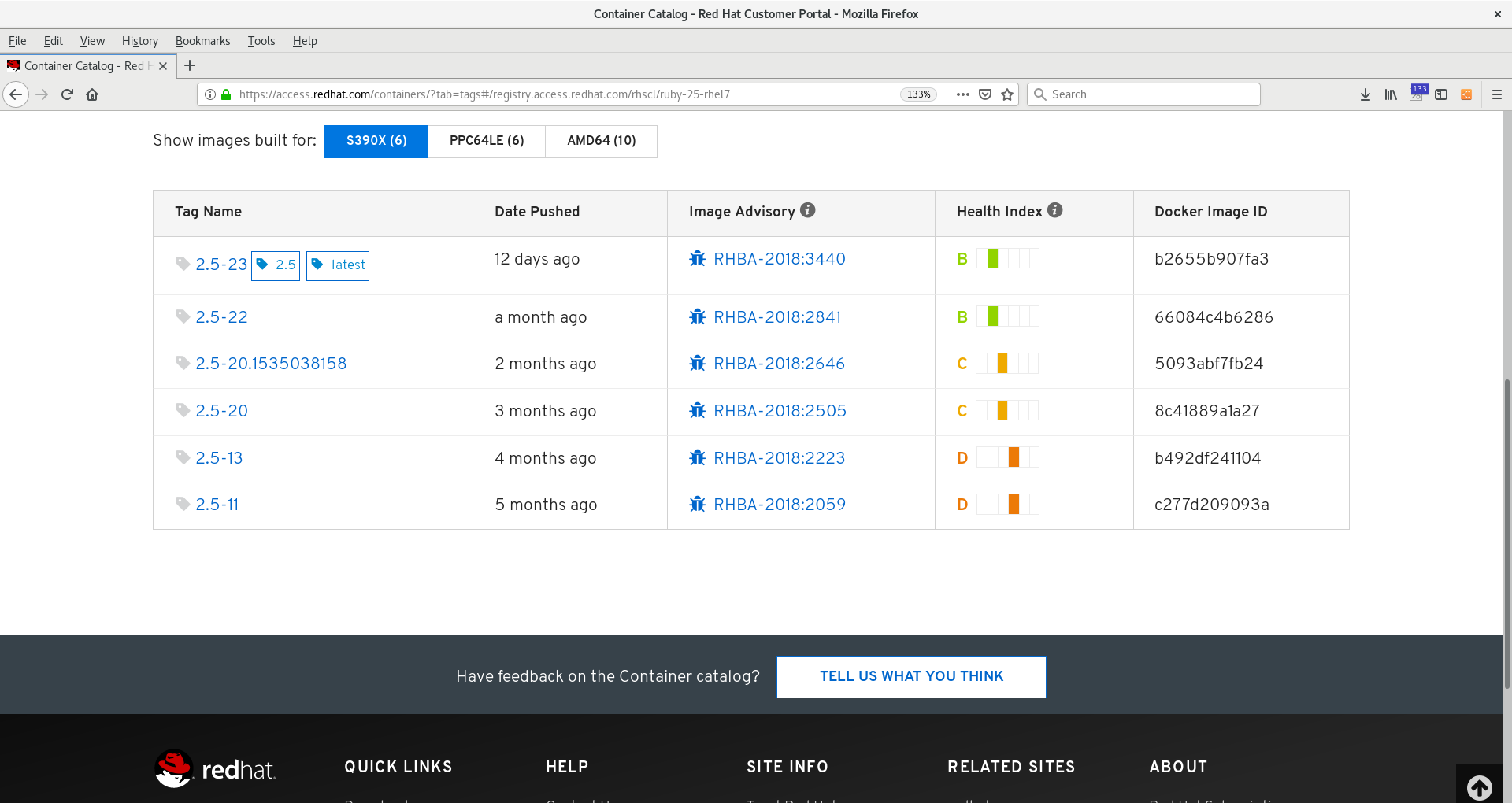Open the History menu

pyautogui.click(x=140, y=41)
